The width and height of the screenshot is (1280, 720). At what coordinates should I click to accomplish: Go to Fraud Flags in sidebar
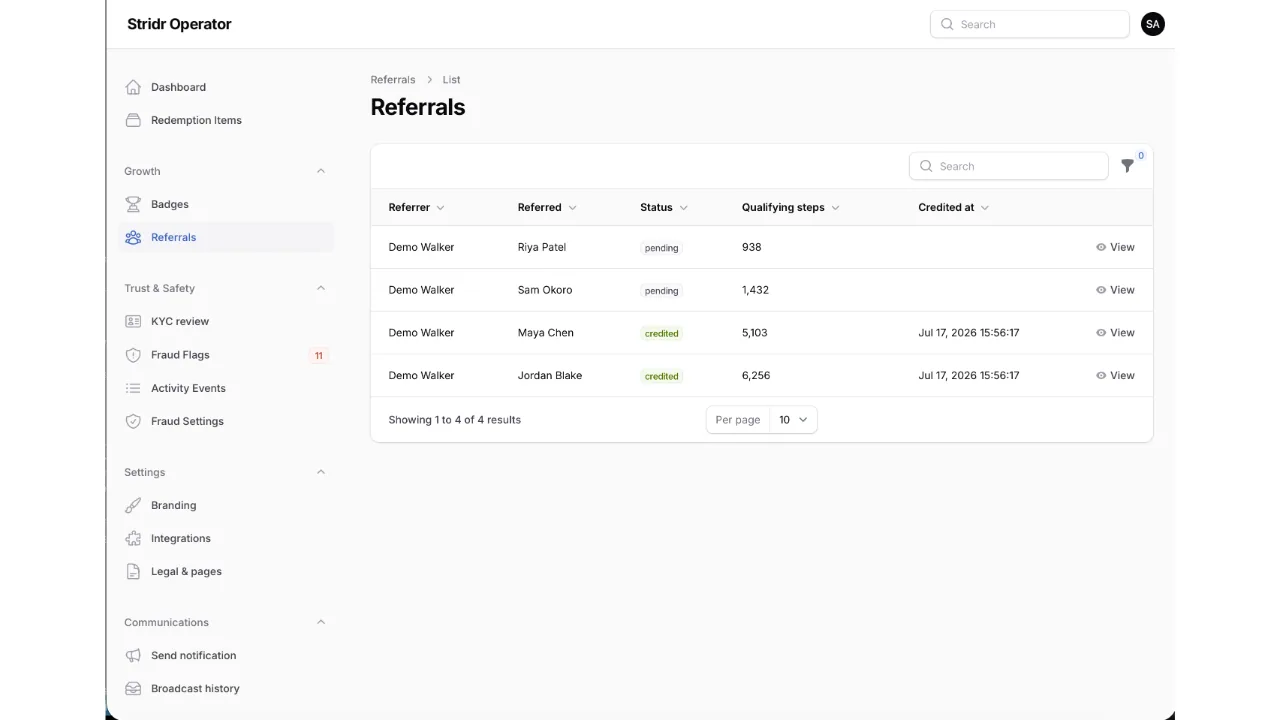[x=228, y=355]
